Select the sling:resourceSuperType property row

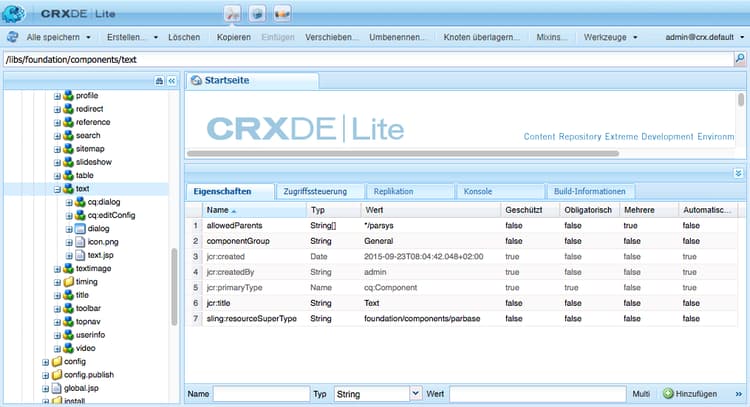pos(462,319)
